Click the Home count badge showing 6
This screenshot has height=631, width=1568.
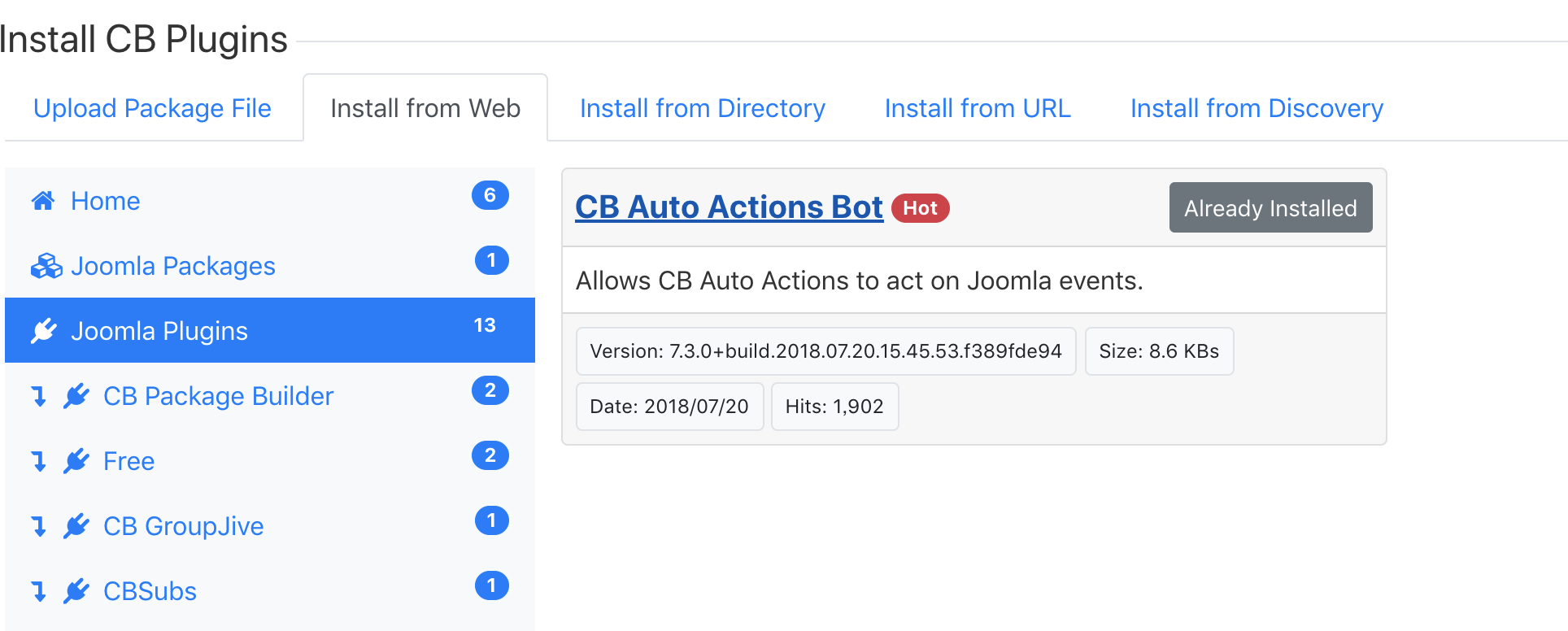pyautogui.click(x=490, y=195)
